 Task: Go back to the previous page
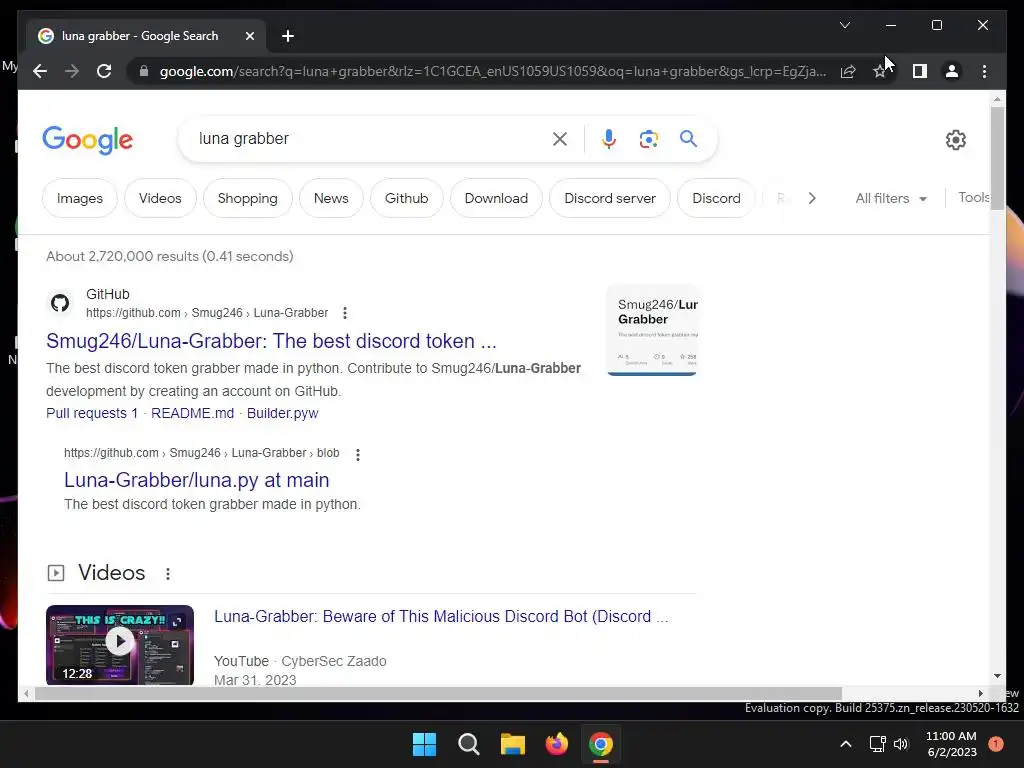coord(40,71)
